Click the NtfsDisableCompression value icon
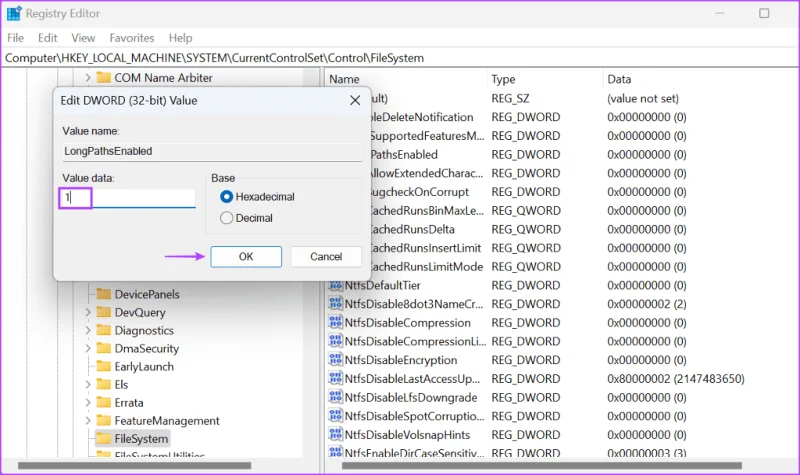This screenshot has width=800, height=475. coord(335,322)
